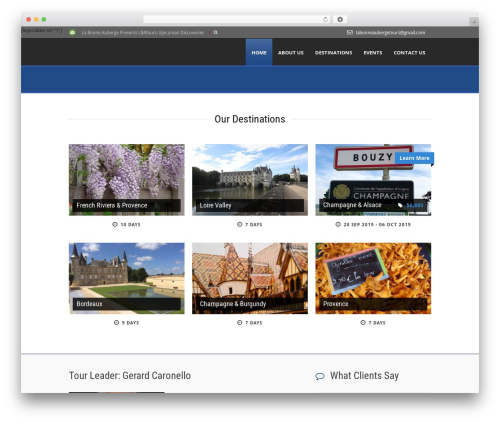Image resolution: width=500 pixels, height=423 pixels.
Task: Click clock icon under Champagne & Burgundy
Action: pyautogui.click(x=239, y=322)
